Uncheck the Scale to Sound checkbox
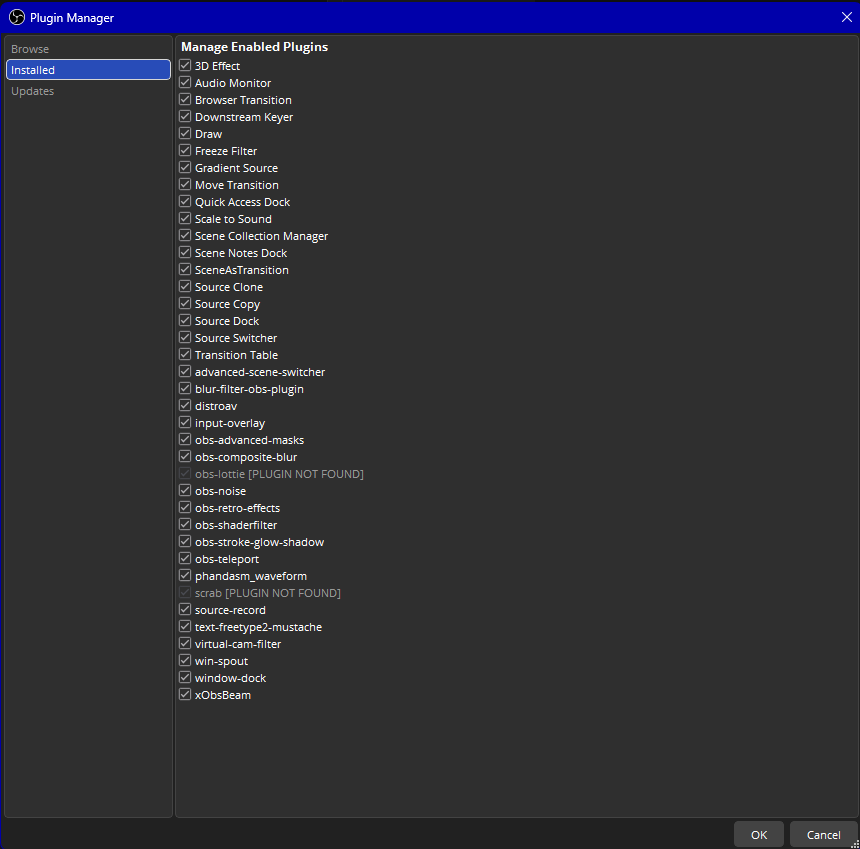This screenshot has height=849, width=860. [185, 219]
